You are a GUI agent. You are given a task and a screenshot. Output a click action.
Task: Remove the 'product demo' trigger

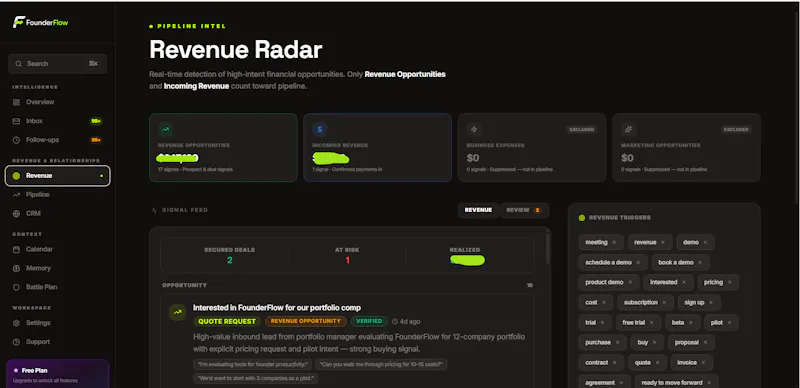(x=630, y=282)
